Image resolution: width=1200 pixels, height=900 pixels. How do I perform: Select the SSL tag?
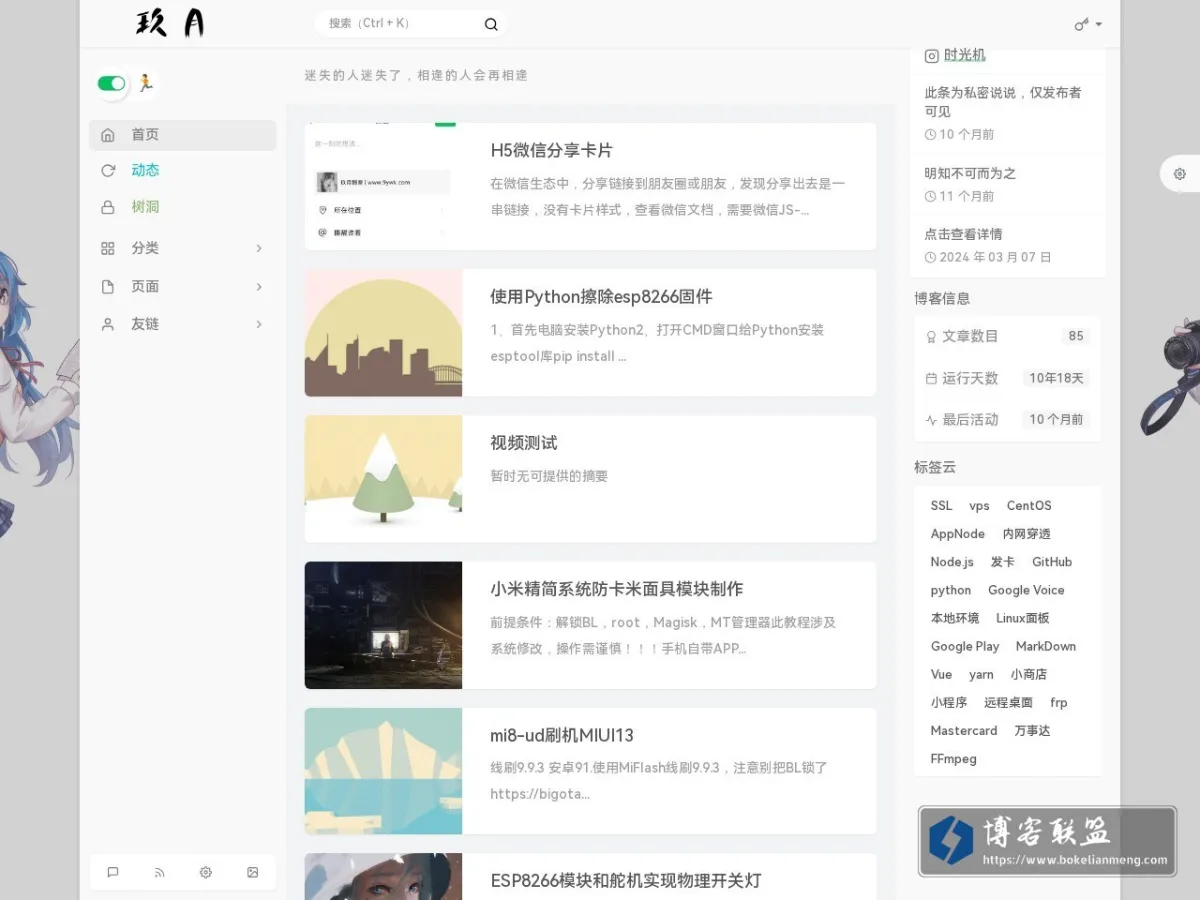[941, 506]
